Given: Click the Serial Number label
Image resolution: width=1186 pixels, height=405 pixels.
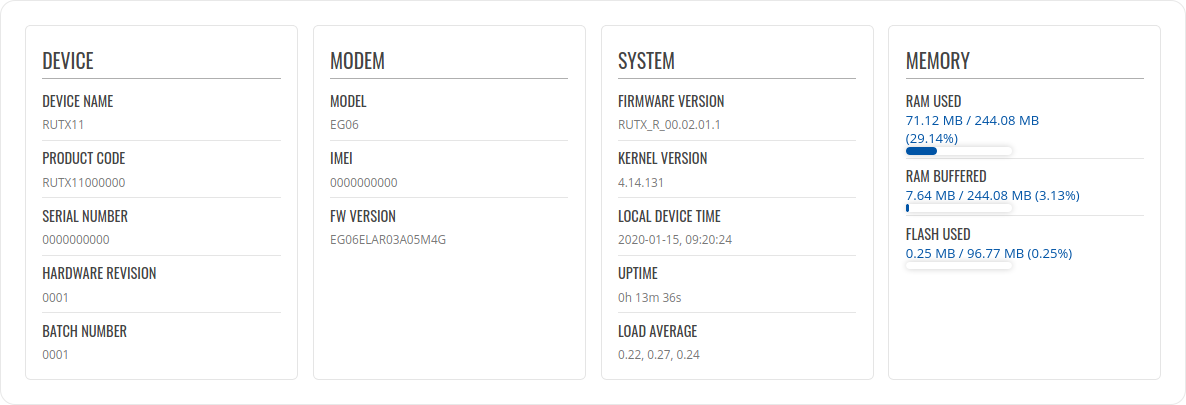Looking at the screenshot, I should point(85,216).
